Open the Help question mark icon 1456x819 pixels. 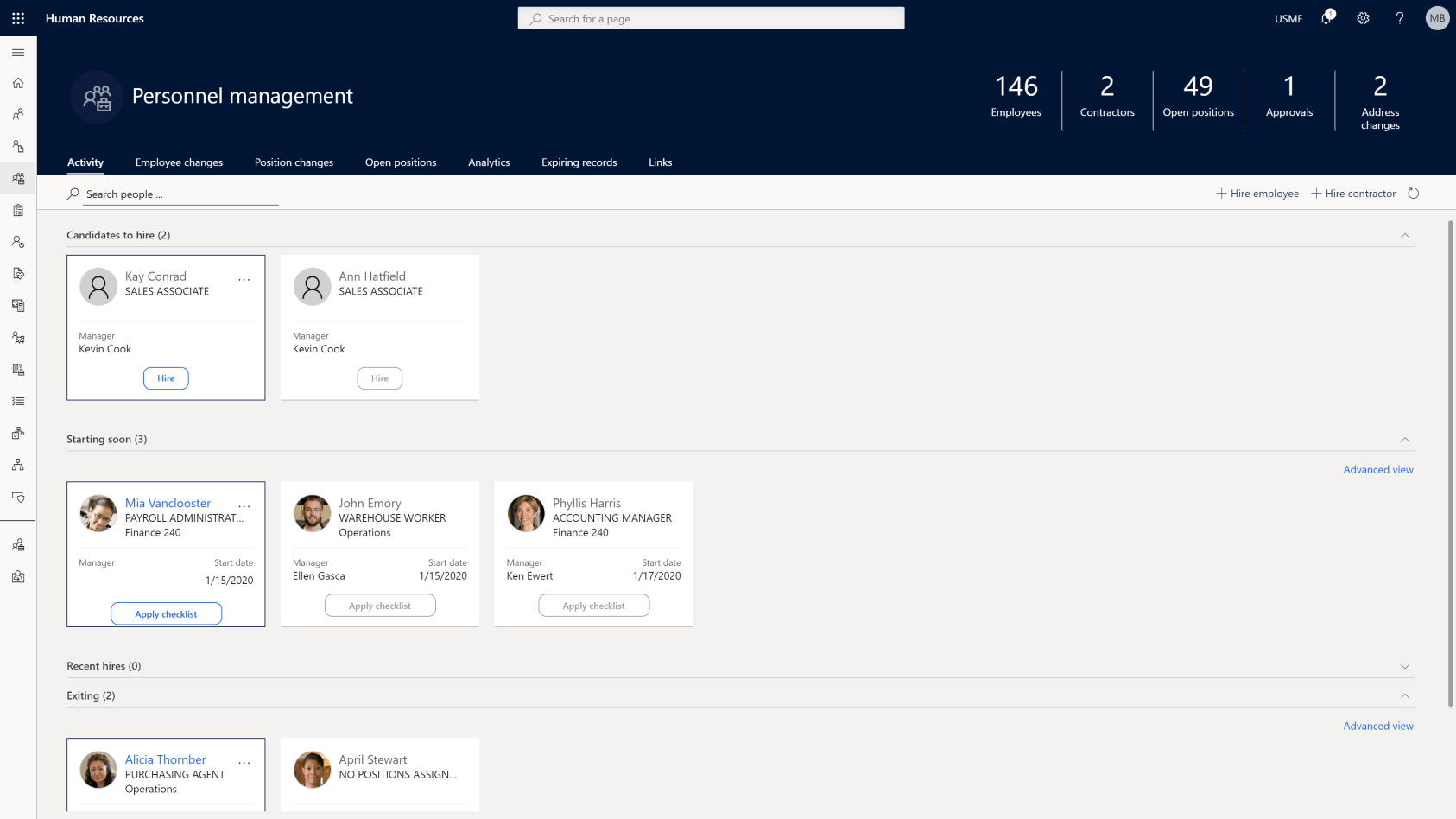coord(1400,18)
